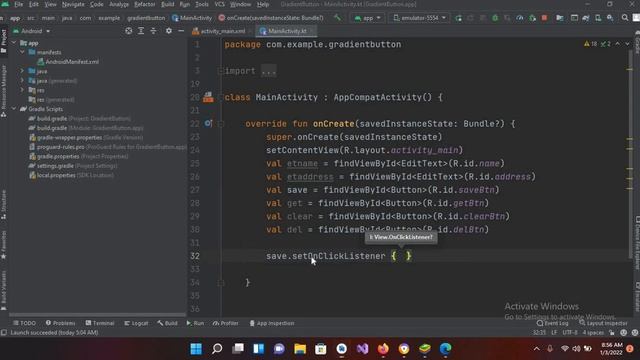
Task: Expand the java (generated) folder node
Action: point(22,80)
